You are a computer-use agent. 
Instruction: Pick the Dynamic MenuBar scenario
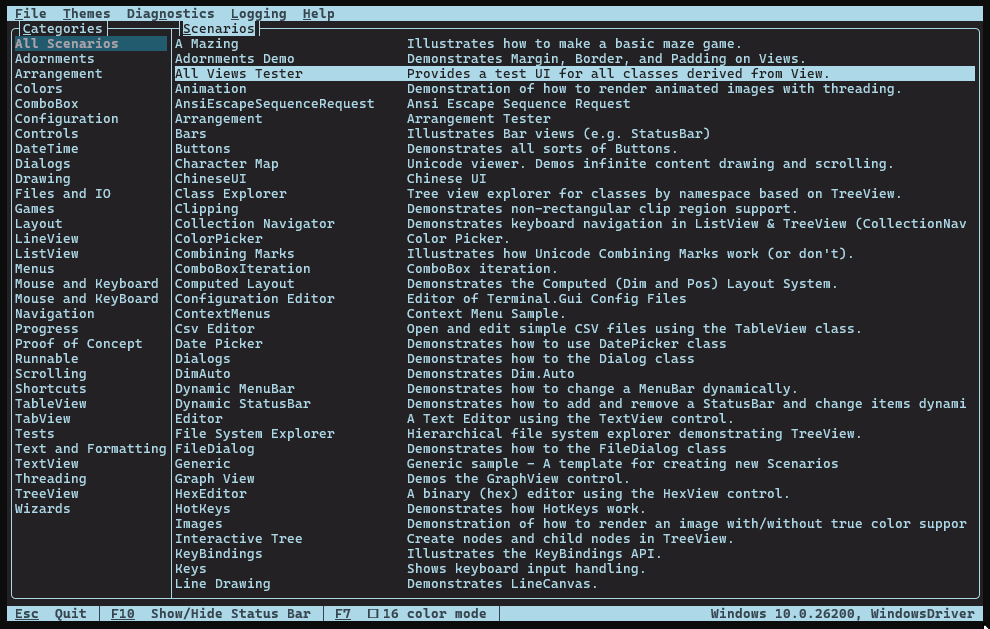(x=234, y=389)
